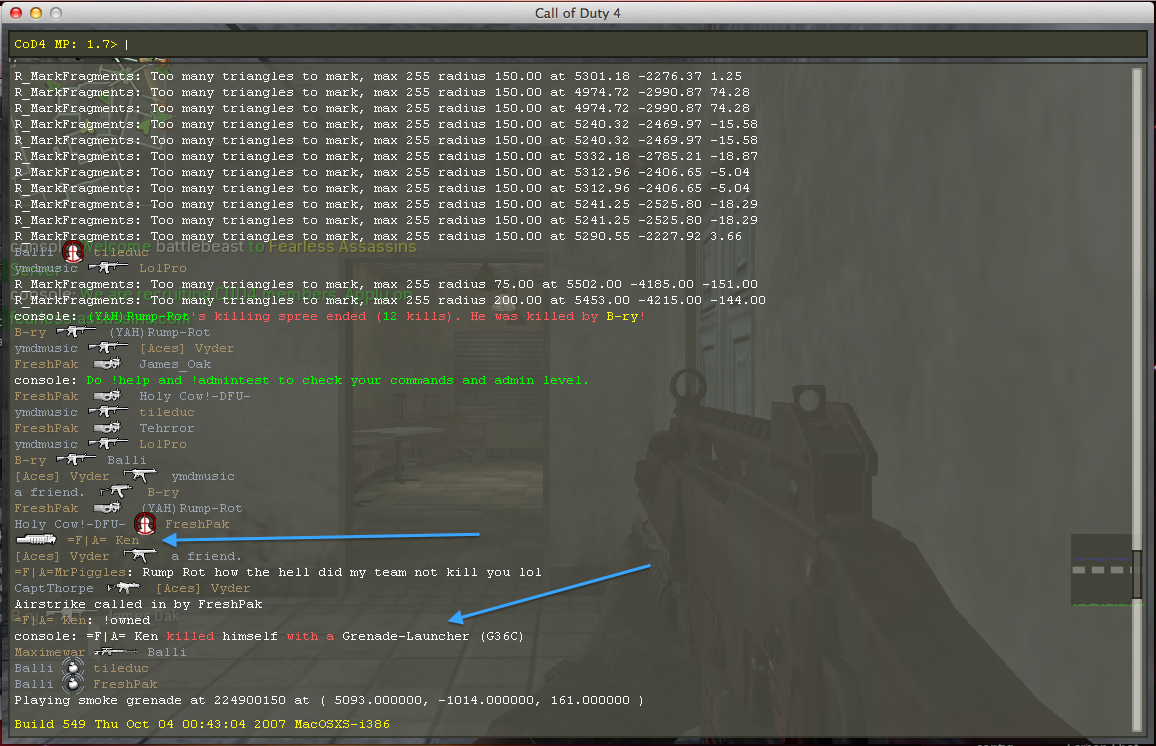Click 'Build 549 Thu Oct 04 00:43:04 2007' line
Viewport: 1156px width, 746px height.
202,724
